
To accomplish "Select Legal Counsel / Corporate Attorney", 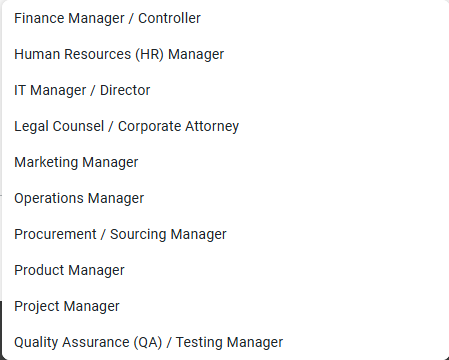I will click(x=225, y=126).
